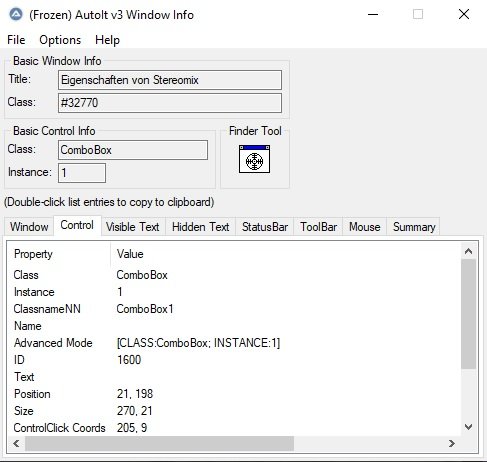Viewport: 487px width, 462px height.
Task: Open the StatusBar tab
Action: click(265, 227)
